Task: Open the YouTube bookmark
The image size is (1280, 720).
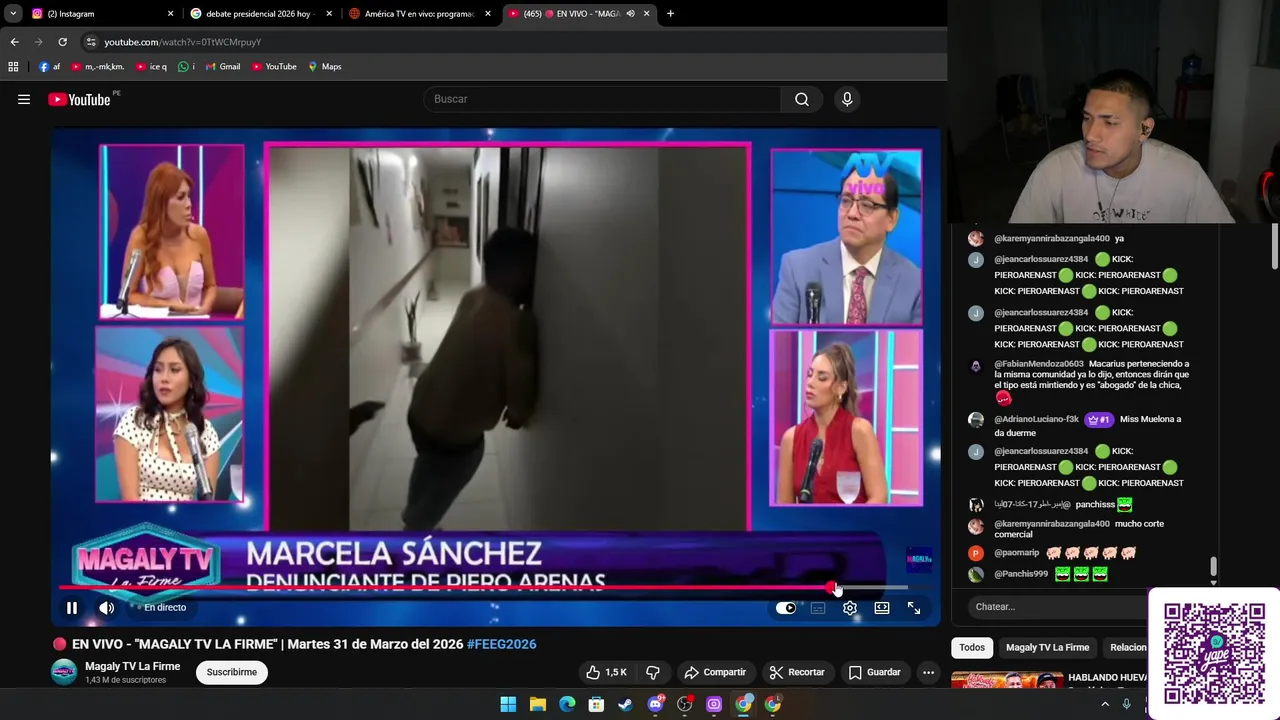Action: [x=274, y=67]
